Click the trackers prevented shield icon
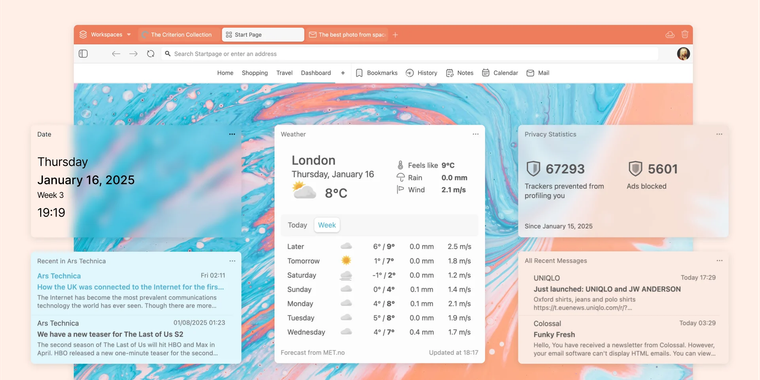This screenshot has height=380, width=760. point(533,169)
